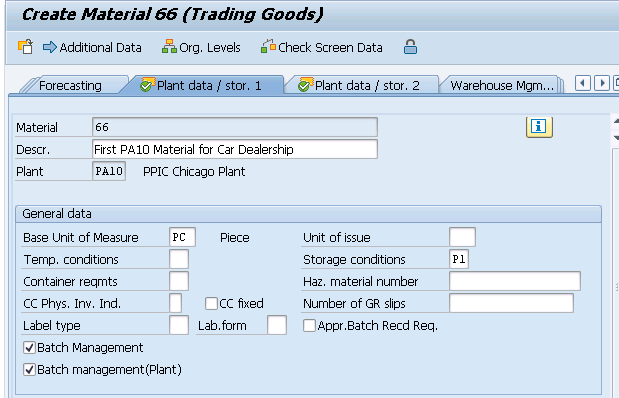
Task: Click the padlock lock icon
Action: tap(410, 47)
